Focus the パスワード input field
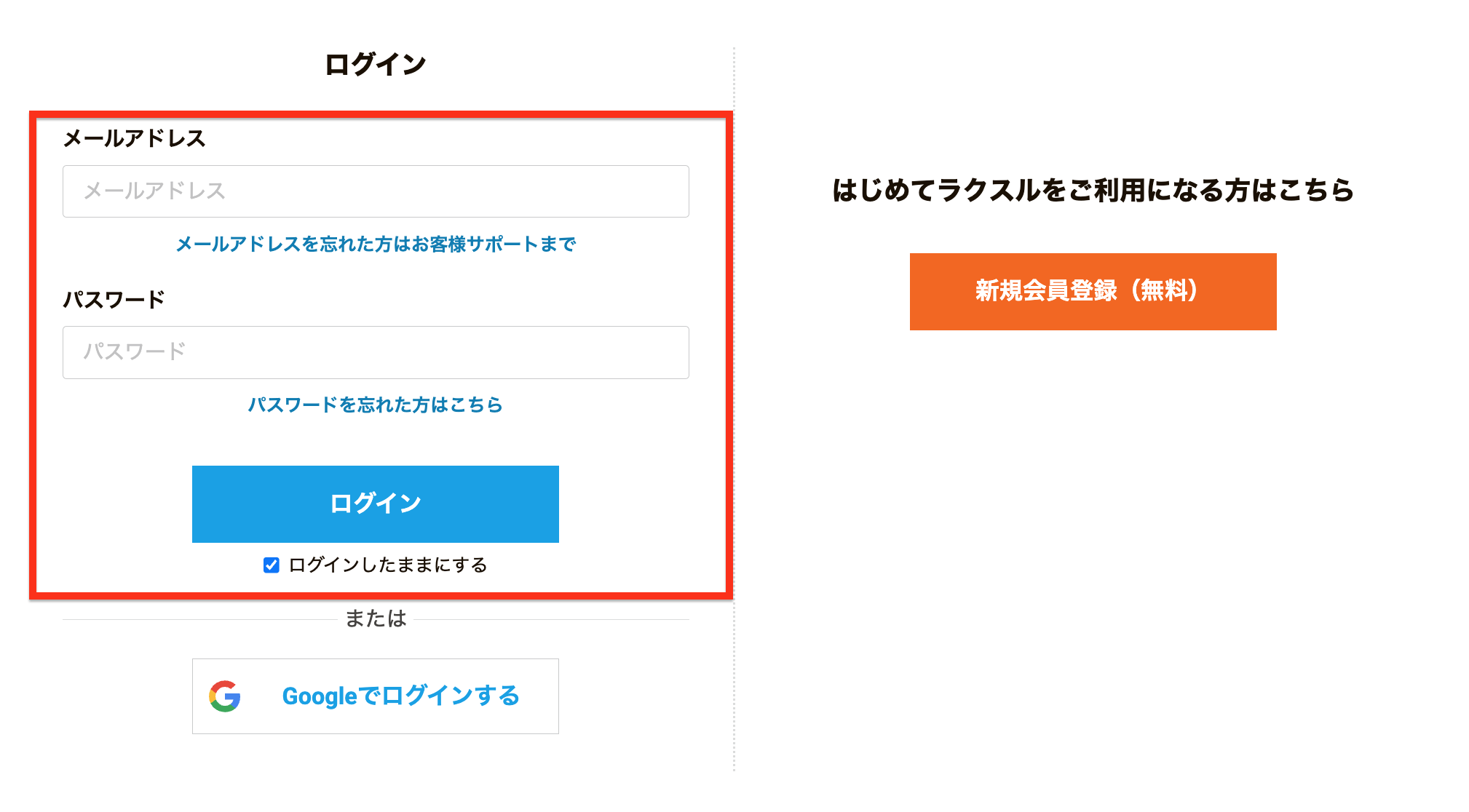The image size is (1469, 812). [376, 352]
